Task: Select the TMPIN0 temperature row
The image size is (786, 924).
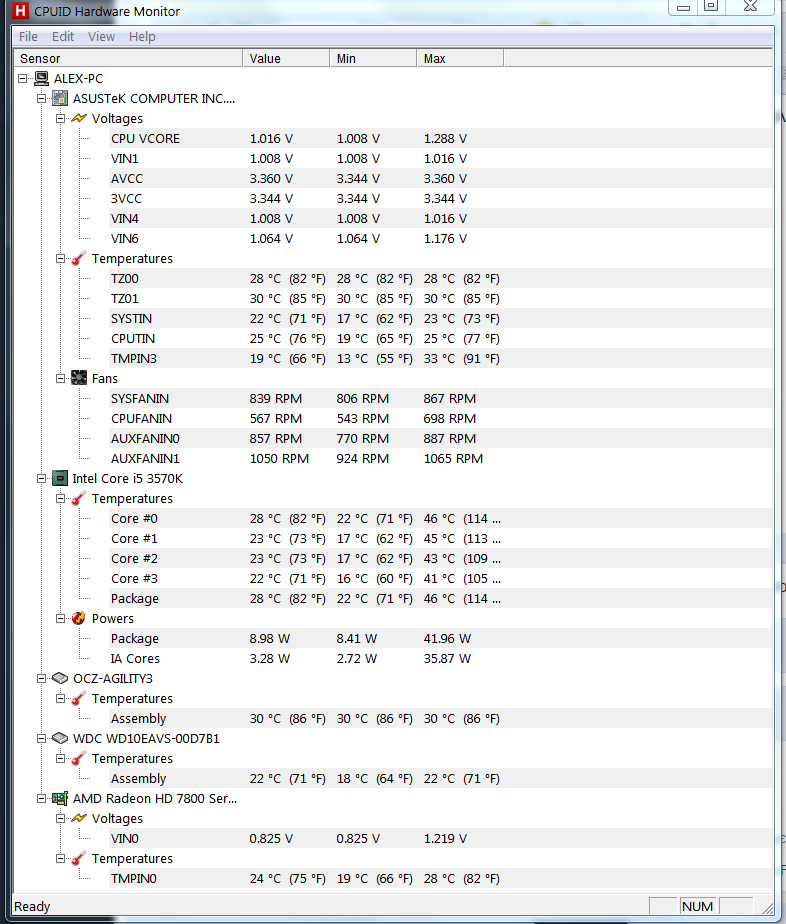Action: [440, 879]
